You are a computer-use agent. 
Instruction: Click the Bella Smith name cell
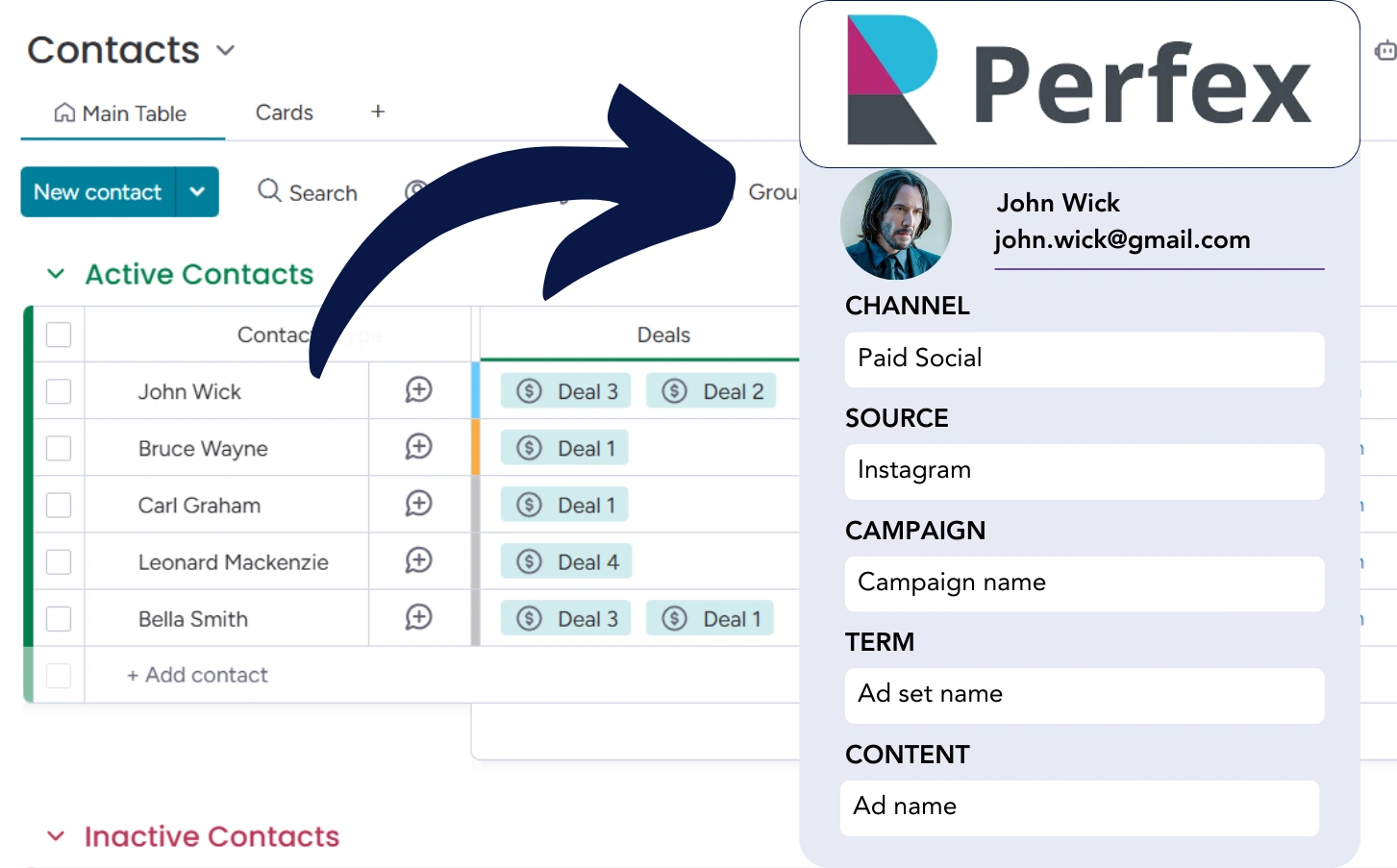[x=193, y=618]
